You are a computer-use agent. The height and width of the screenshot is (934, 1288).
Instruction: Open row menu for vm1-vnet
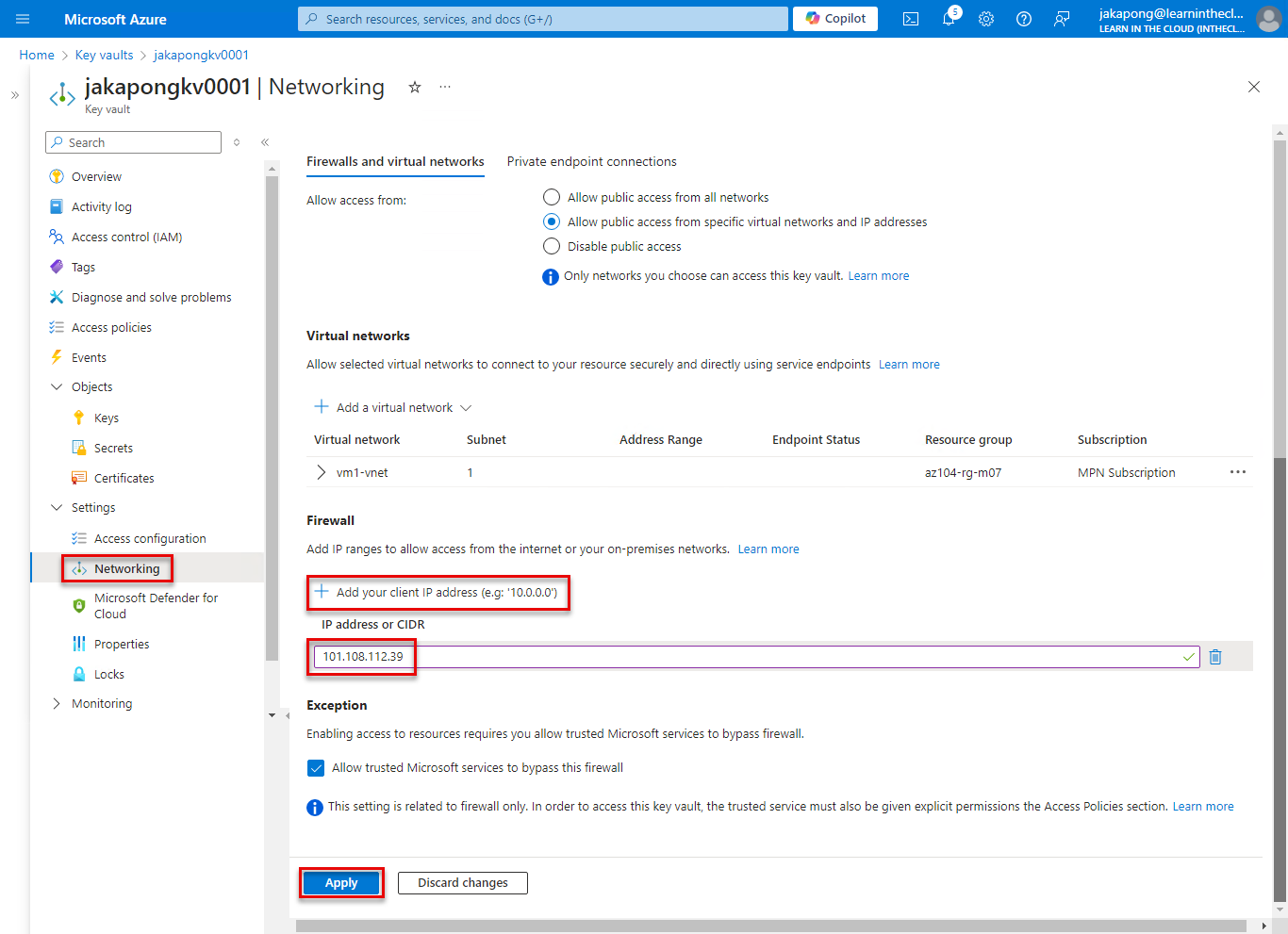1238,472
